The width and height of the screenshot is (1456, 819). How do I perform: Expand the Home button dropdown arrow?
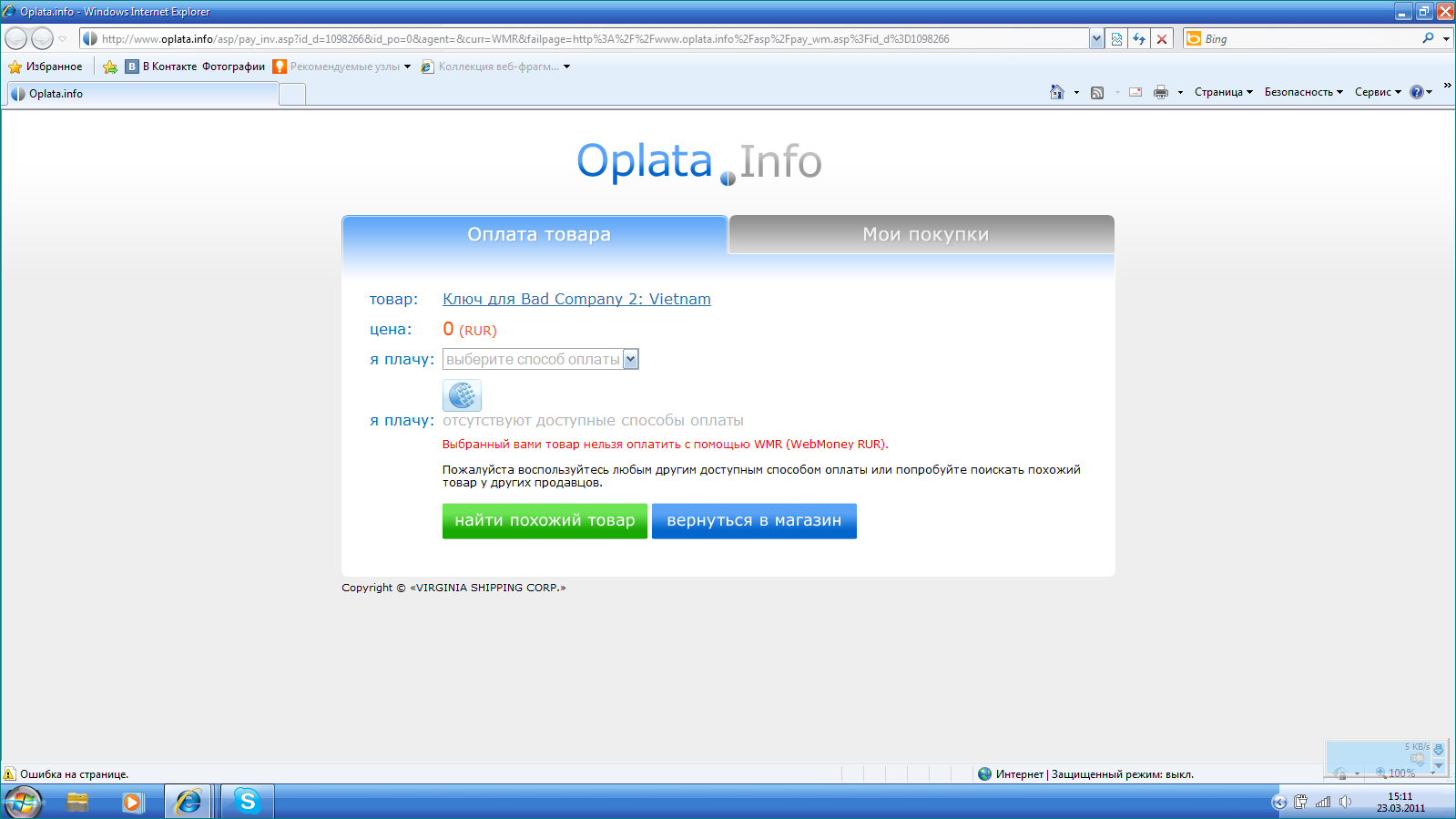pyautogui.click(x=1076, y=92)
